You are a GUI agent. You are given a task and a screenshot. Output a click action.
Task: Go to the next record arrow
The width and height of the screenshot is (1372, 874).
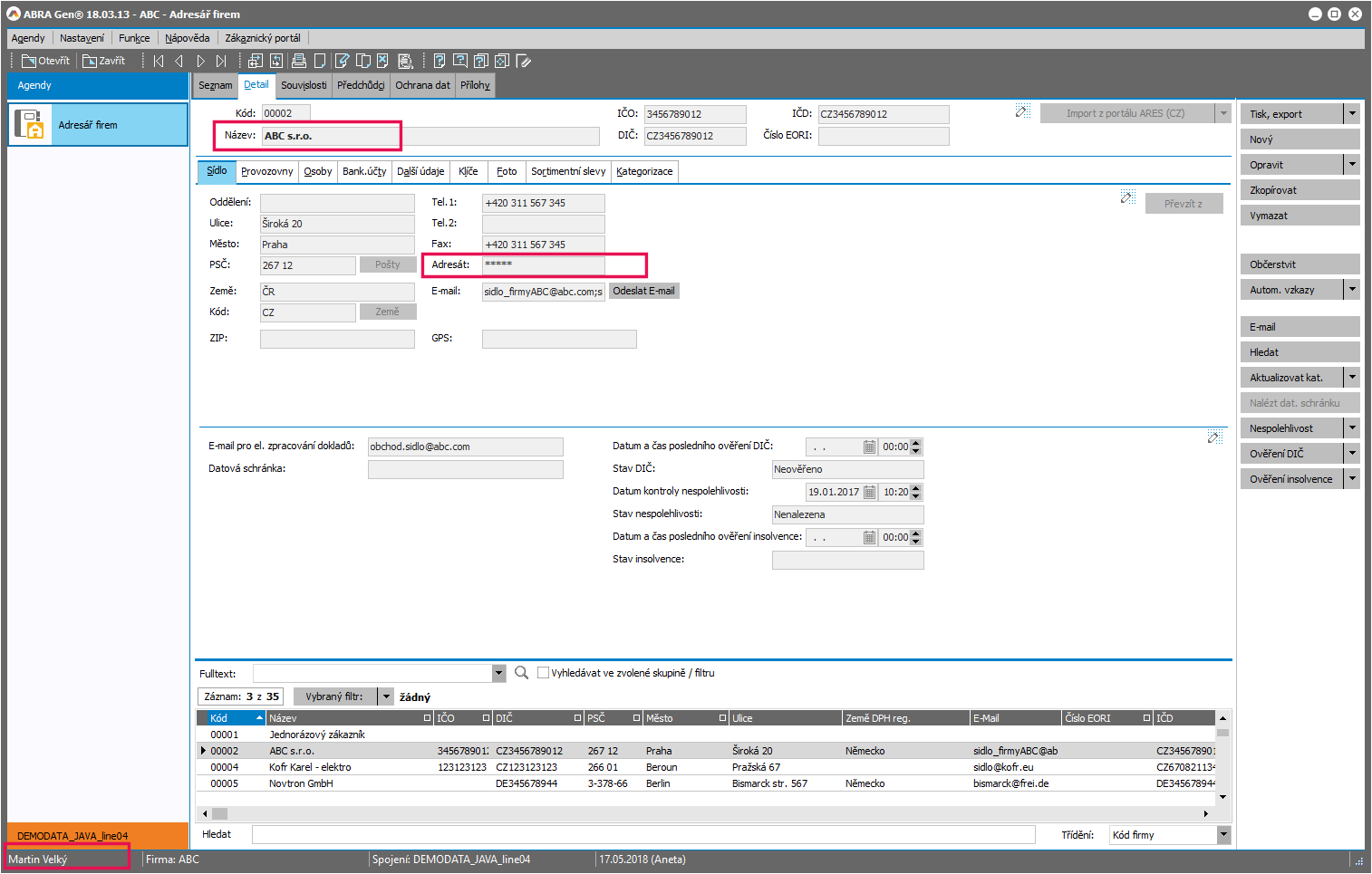pos(200,61)
